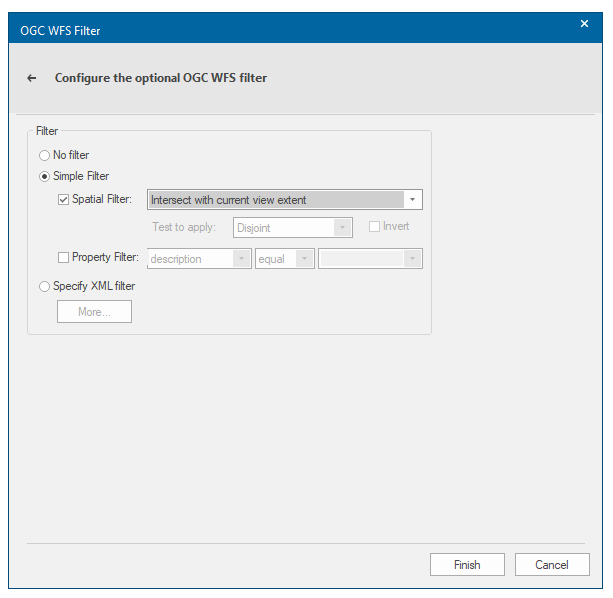This screenshot has height=598, width=613.
Task: Choose the Simple Filter radio option
Action: tap(44, 177)
